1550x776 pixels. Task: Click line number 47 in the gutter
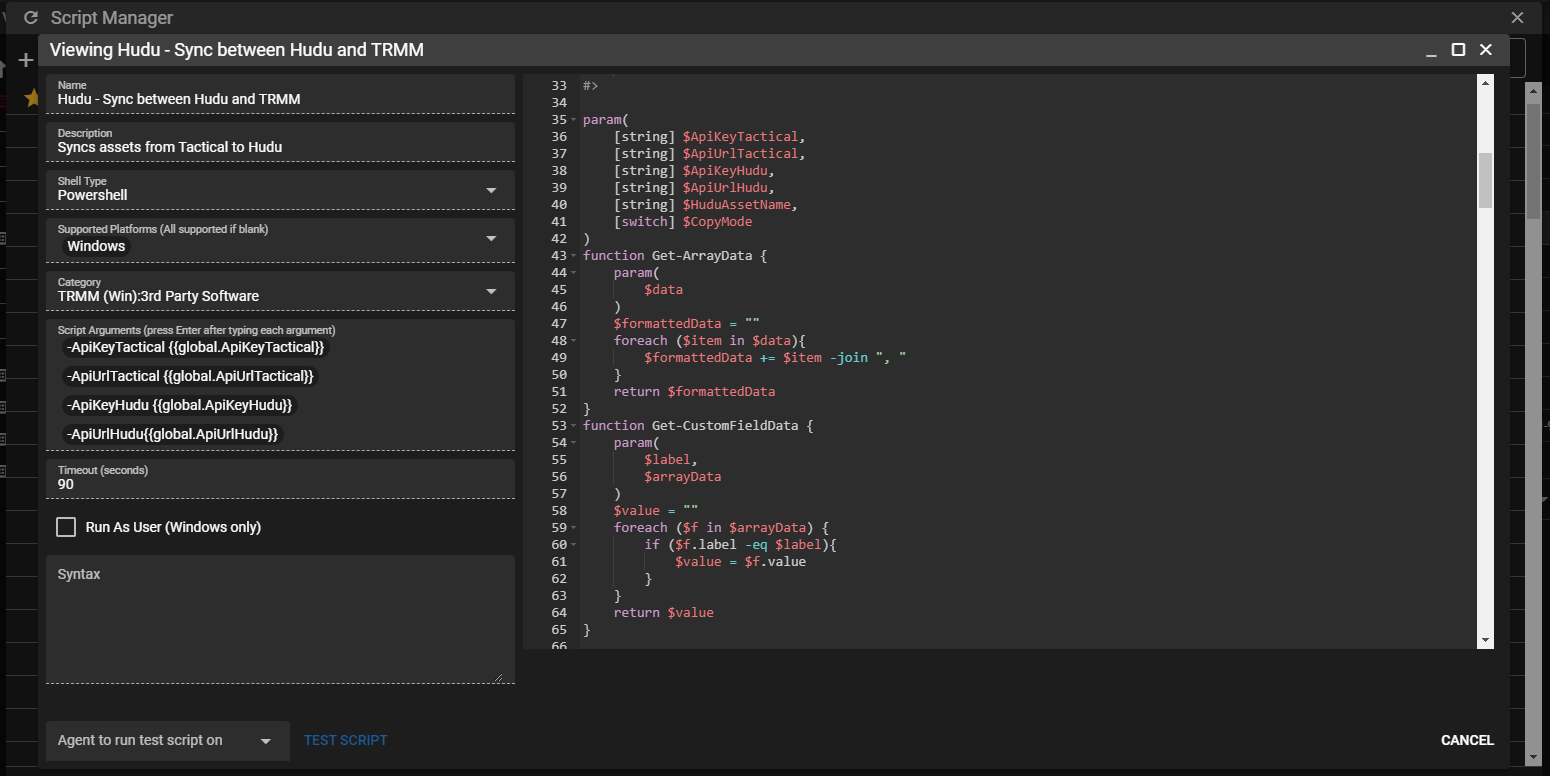[x=559, y=324]
